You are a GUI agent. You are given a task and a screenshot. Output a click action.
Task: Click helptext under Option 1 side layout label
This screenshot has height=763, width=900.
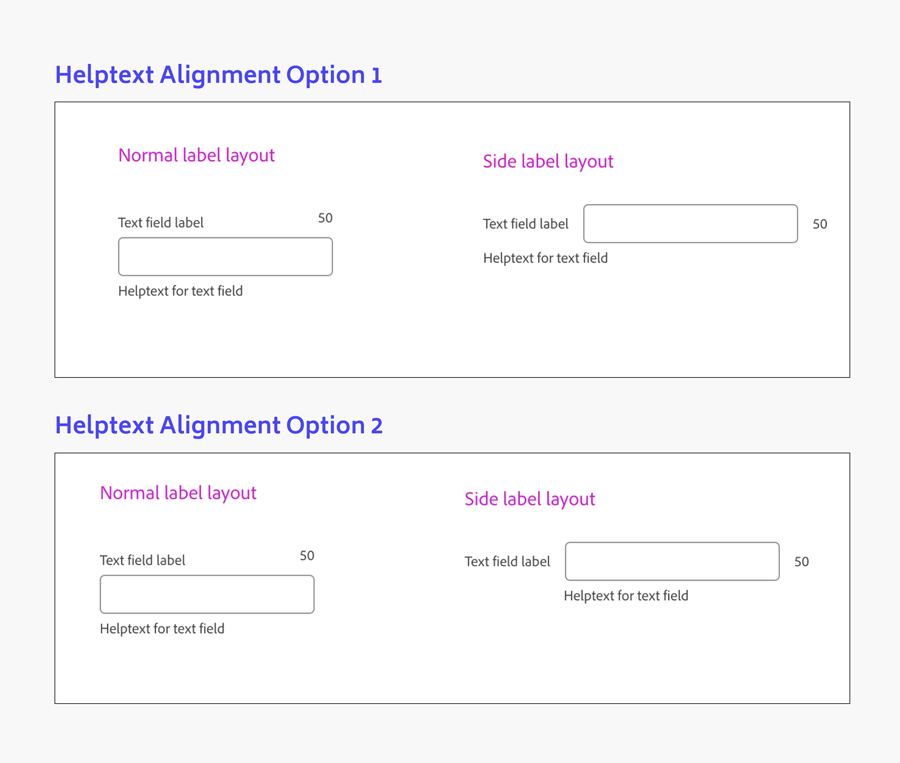click(x=545, y=258)
